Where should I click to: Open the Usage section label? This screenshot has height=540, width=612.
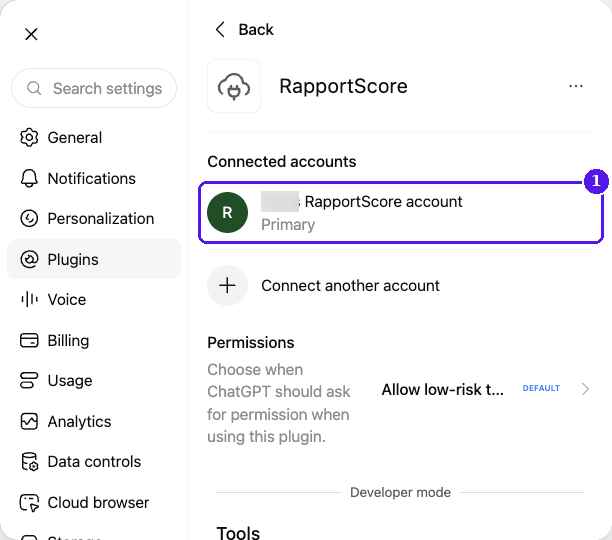pos(70,381)
